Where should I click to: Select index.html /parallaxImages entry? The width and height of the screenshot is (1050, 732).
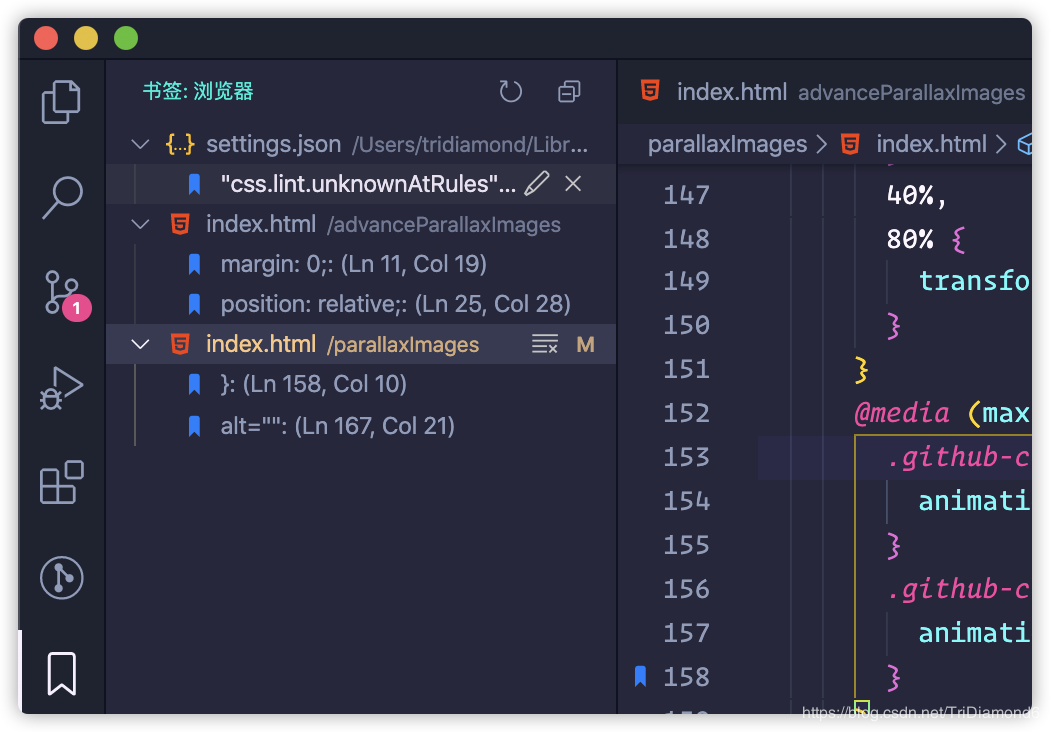[x=361, y=344]
